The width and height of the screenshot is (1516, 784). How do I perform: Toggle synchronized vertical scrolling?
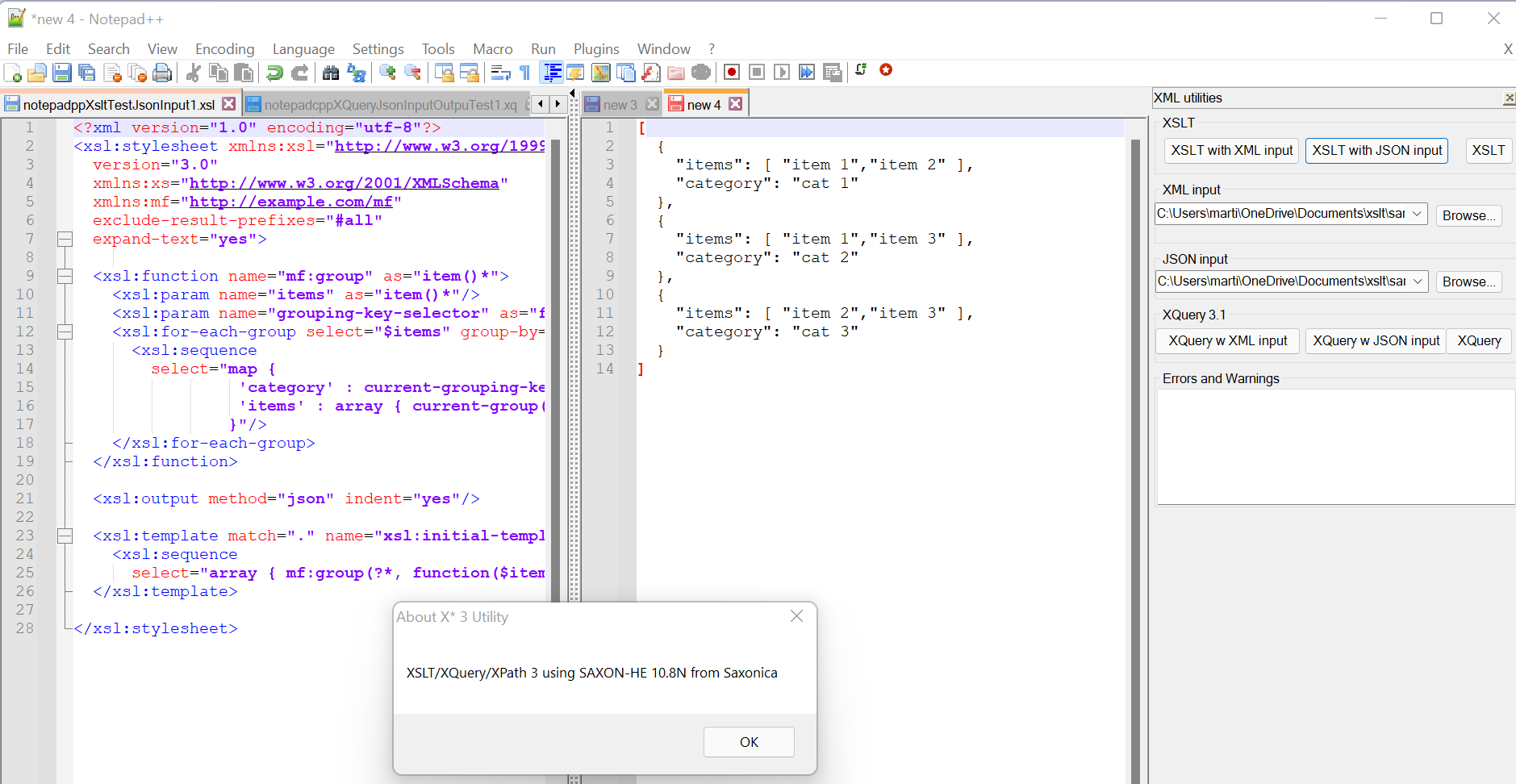click(x=446, y=73)
